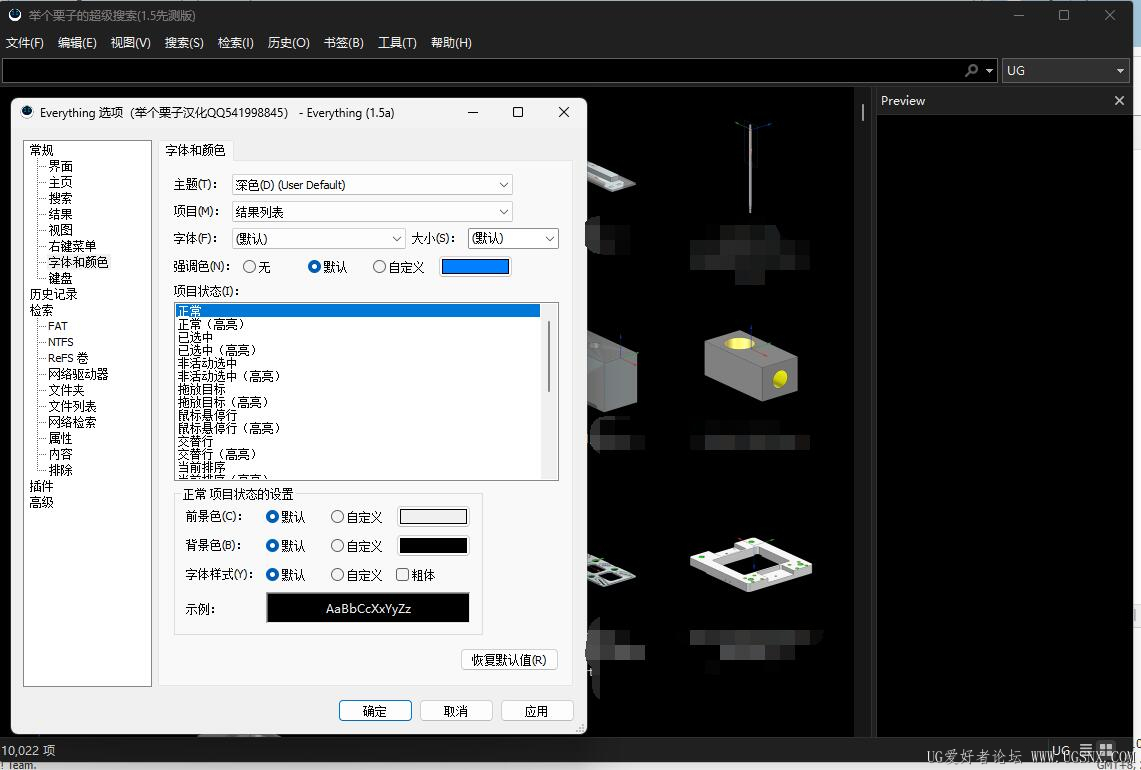Image resolution: width=1141 pixels, height=770 pixels.
Task: Open the 编辑(E) menu
Action: coord(77,43)
